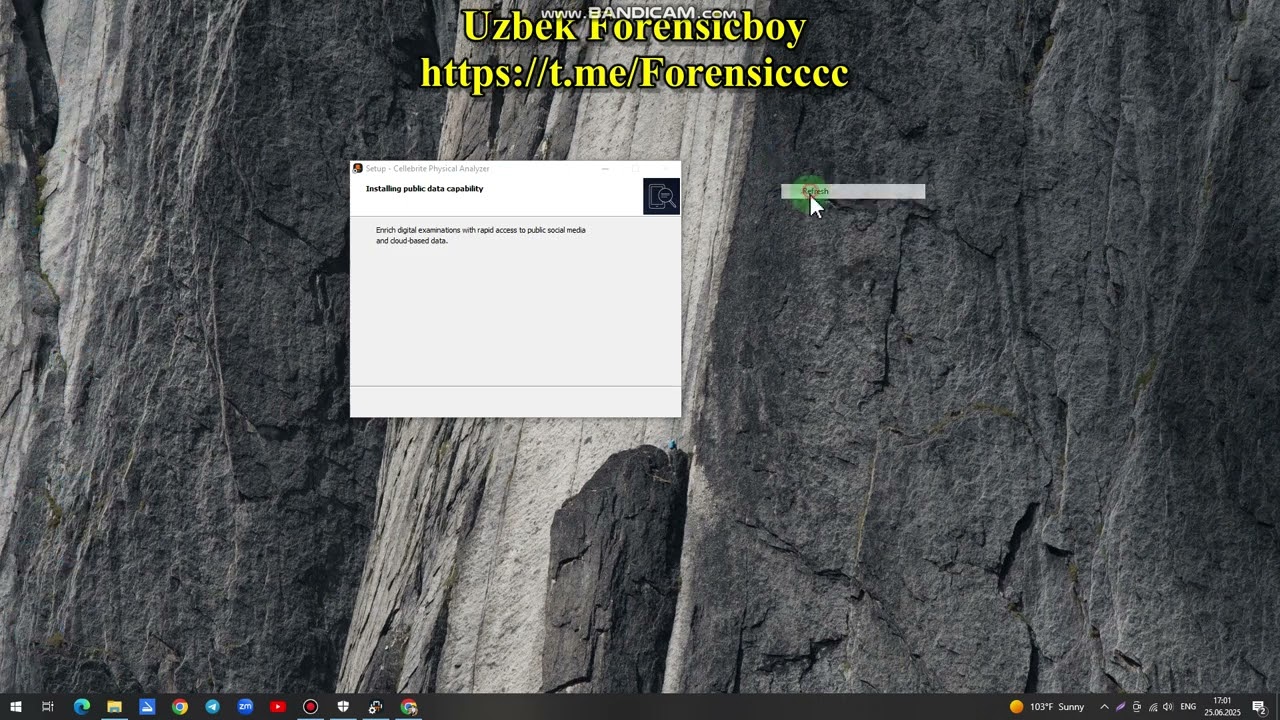The height and width of the screenshot is (720, 1280).
Task: Switch to the setup installer taskbar icon
Action: tap(376, 707)
